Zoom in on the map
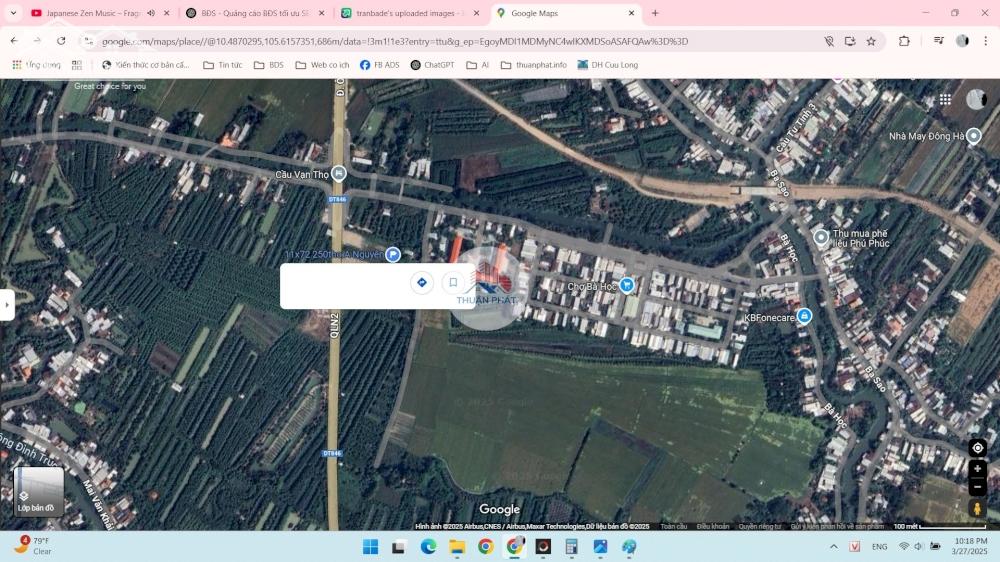Viewport: 1000px width, 562px height. (977, 469)
